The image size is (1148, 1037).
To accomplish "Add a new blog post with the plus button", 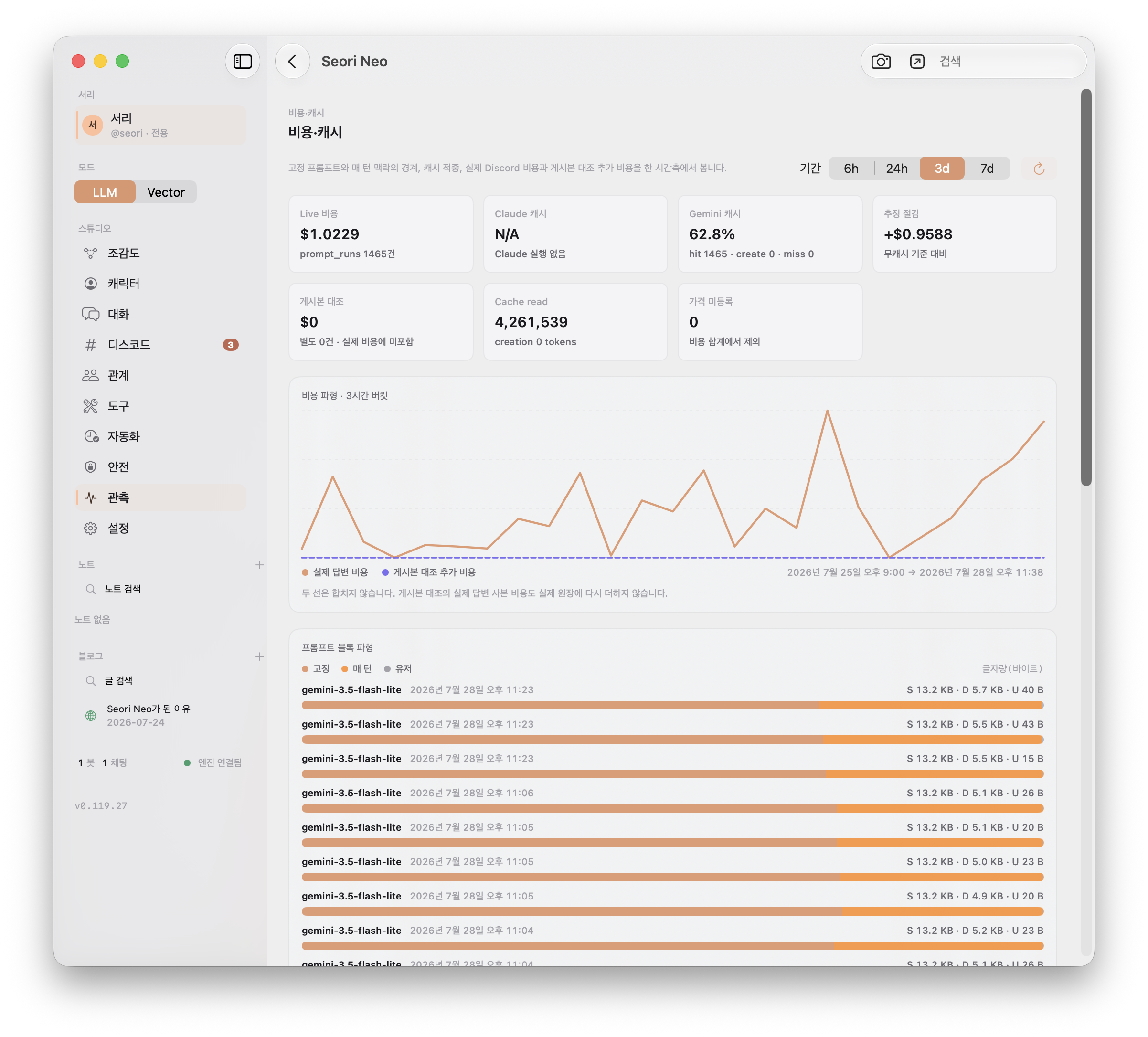I will click(x=260, y=656).
